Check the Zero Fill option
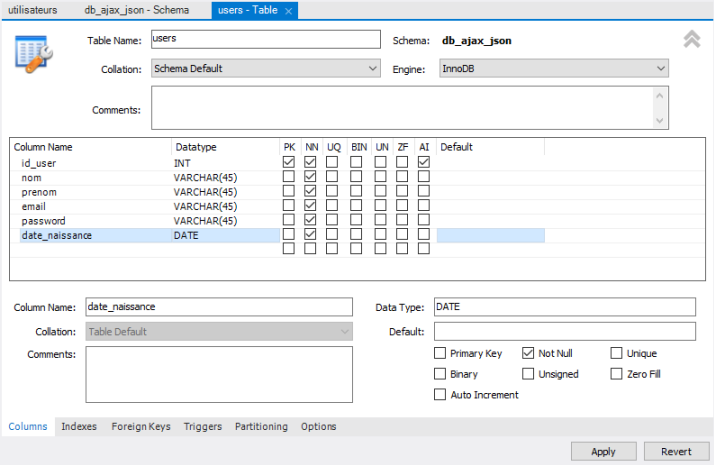Image resolution: width=714 pixels, height=465 pixels. (x=617, y=374)
